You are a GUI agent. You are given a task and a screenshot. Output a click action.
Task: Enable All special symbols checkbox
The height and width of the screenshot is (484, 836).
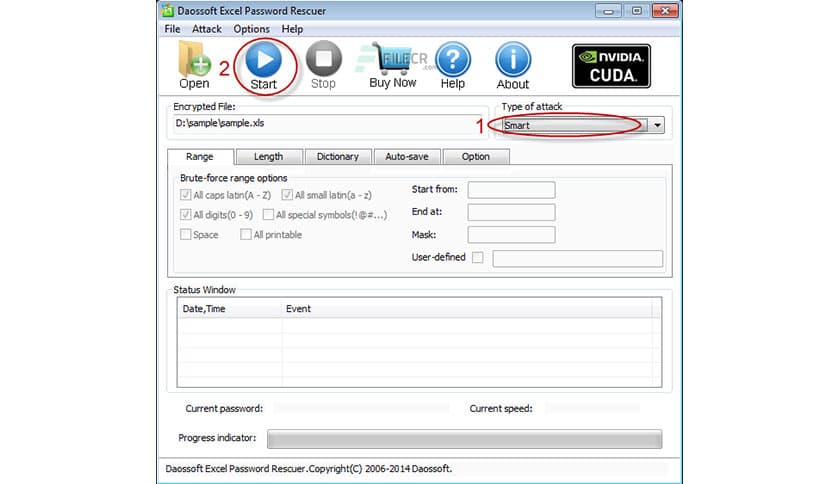(268, 215)
